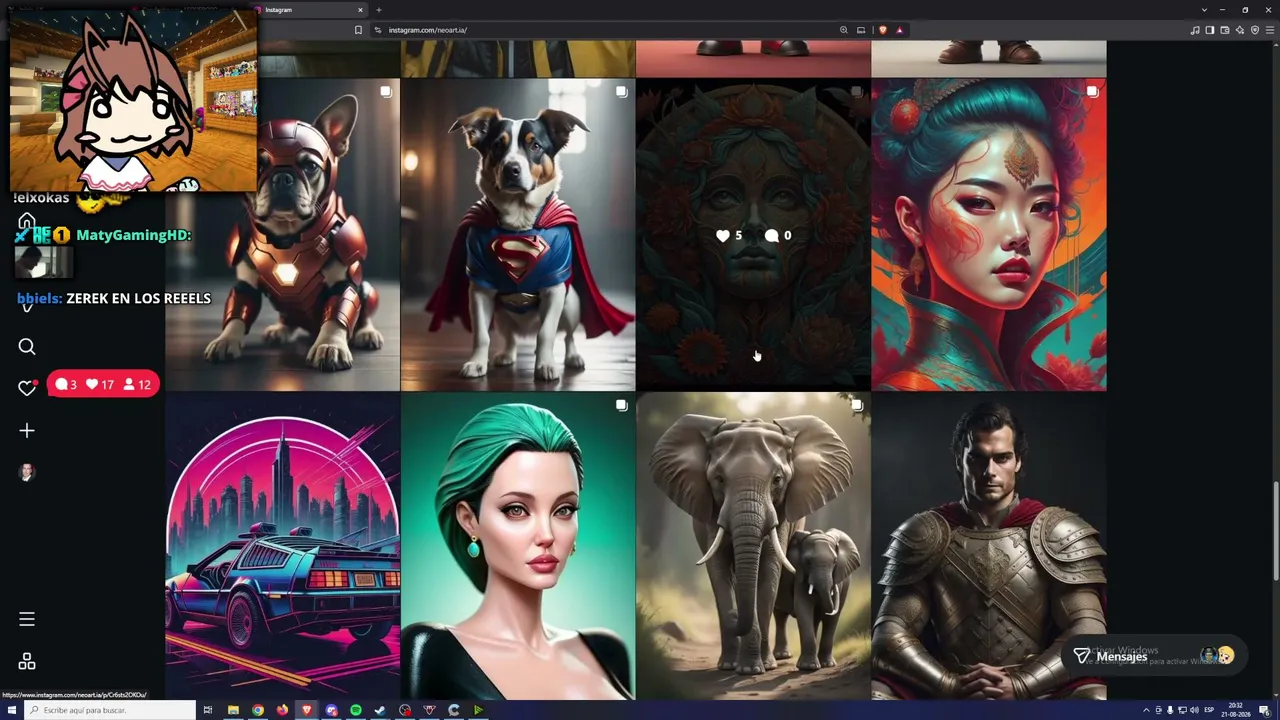Open Task View on the taskbar
Screen dimensions: 1280x720
(208, 710)
